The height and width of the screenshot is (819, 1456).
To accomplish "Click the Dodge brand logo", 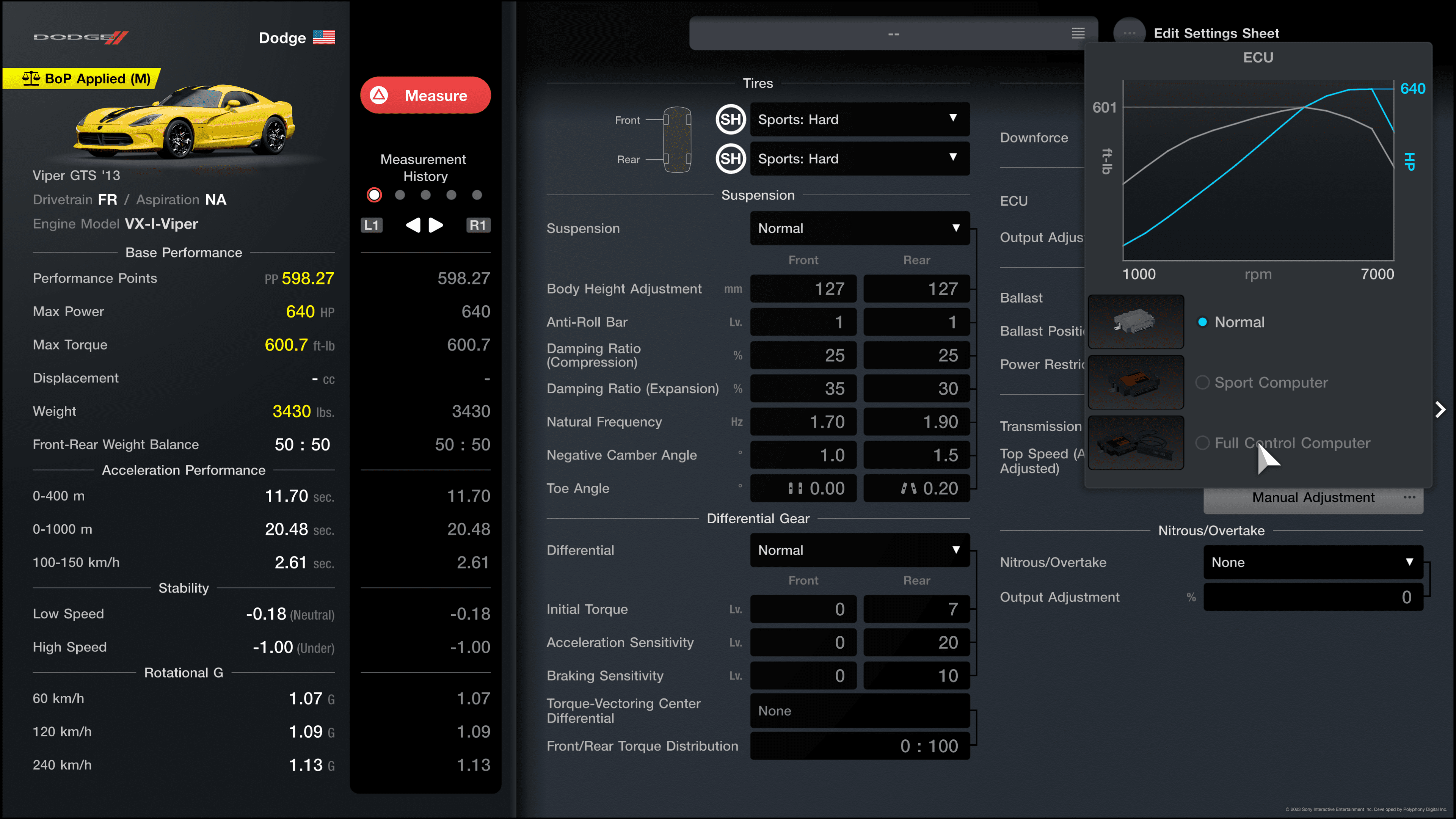I will [81, 37].
